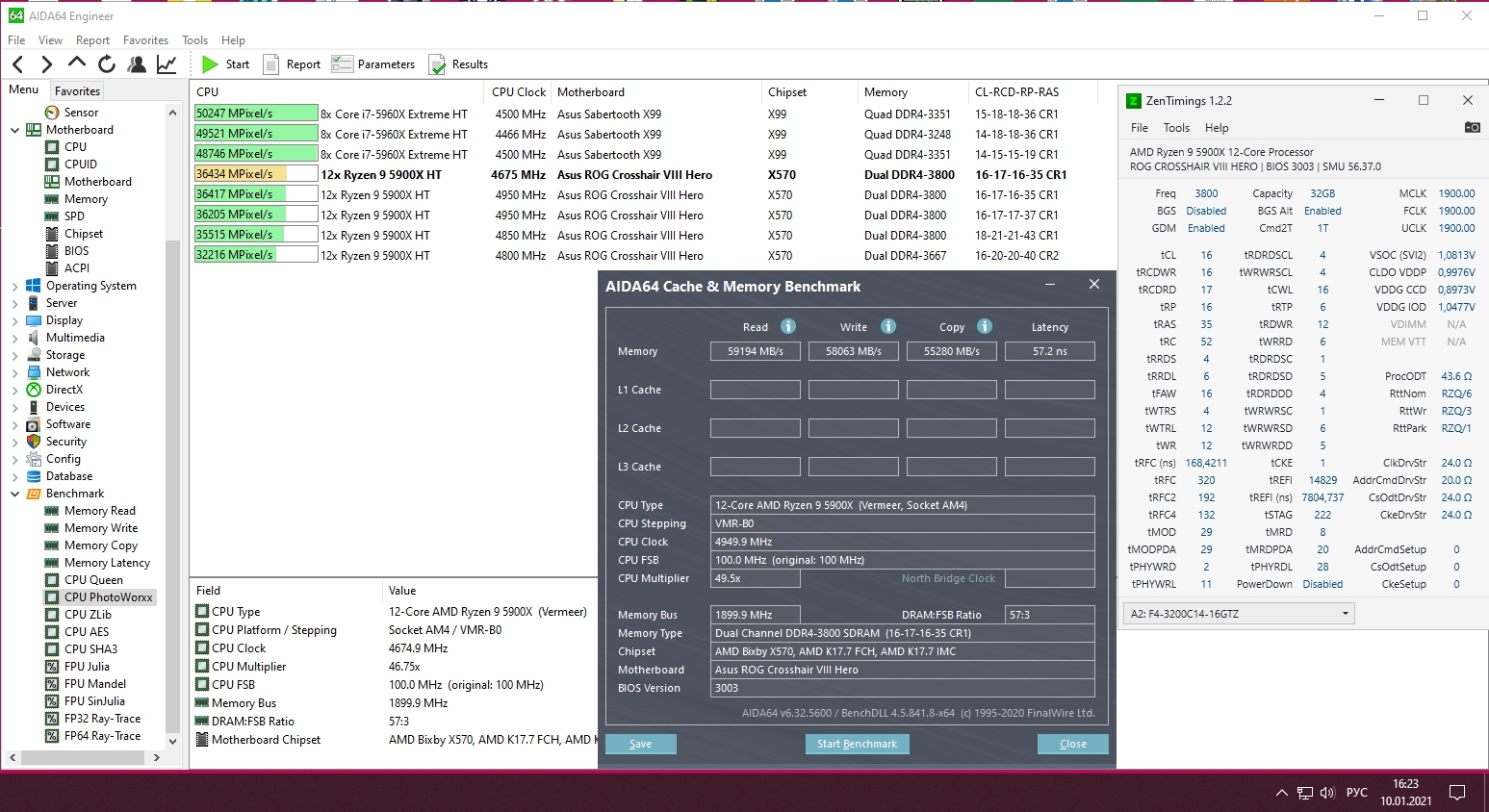Expand the Server tree node
Screen dimensions: 1489x812
pos(14,303)
